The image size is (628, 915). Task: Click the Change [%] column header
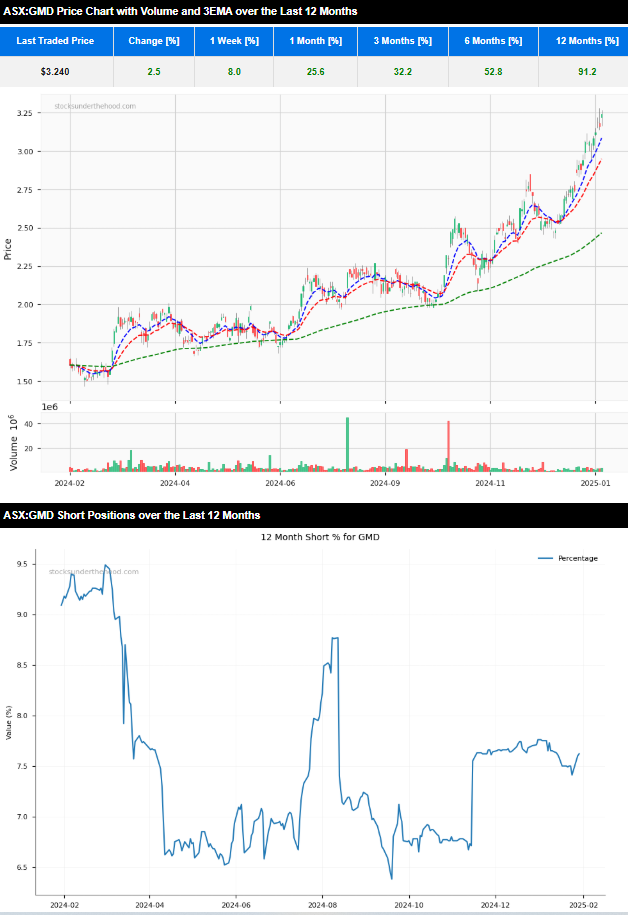[x=154, y=41]
